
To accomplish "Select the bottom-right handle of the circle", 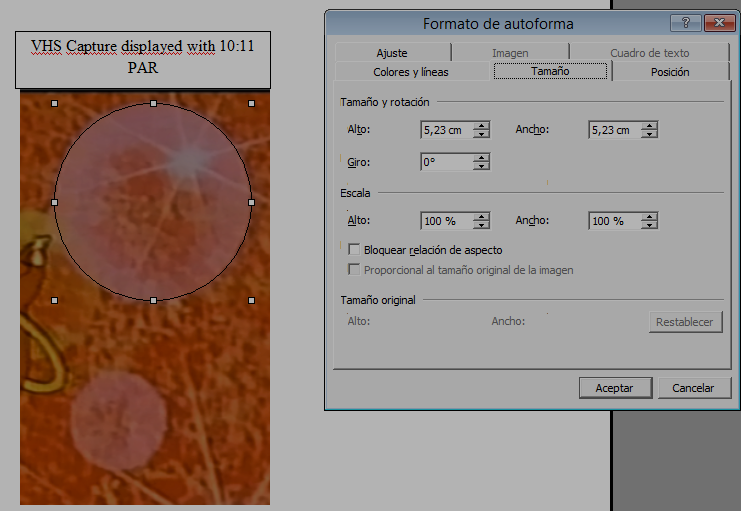I will [251, 301].
